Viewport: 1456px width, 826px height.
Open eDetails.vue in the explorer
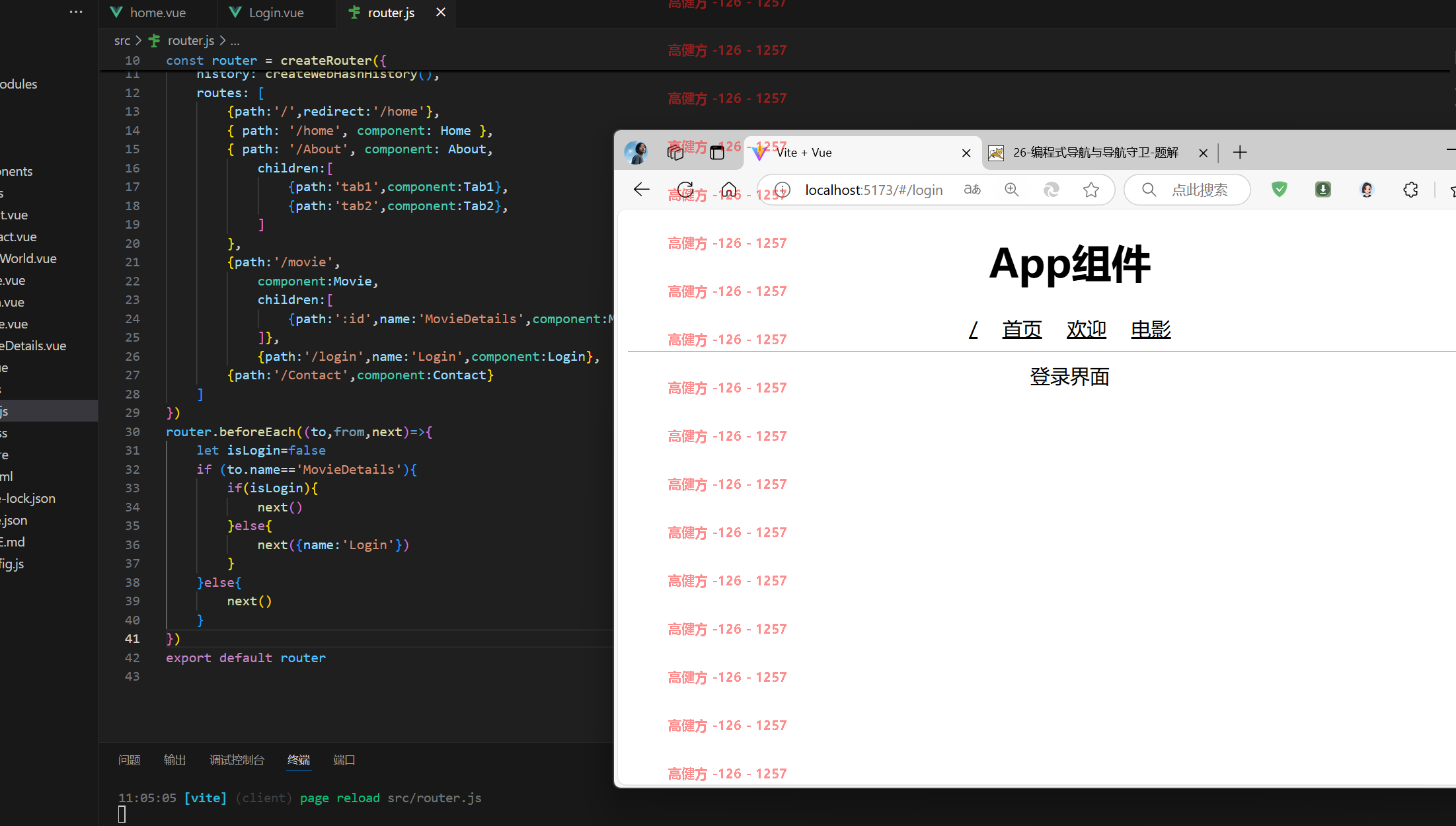(33, 346)
